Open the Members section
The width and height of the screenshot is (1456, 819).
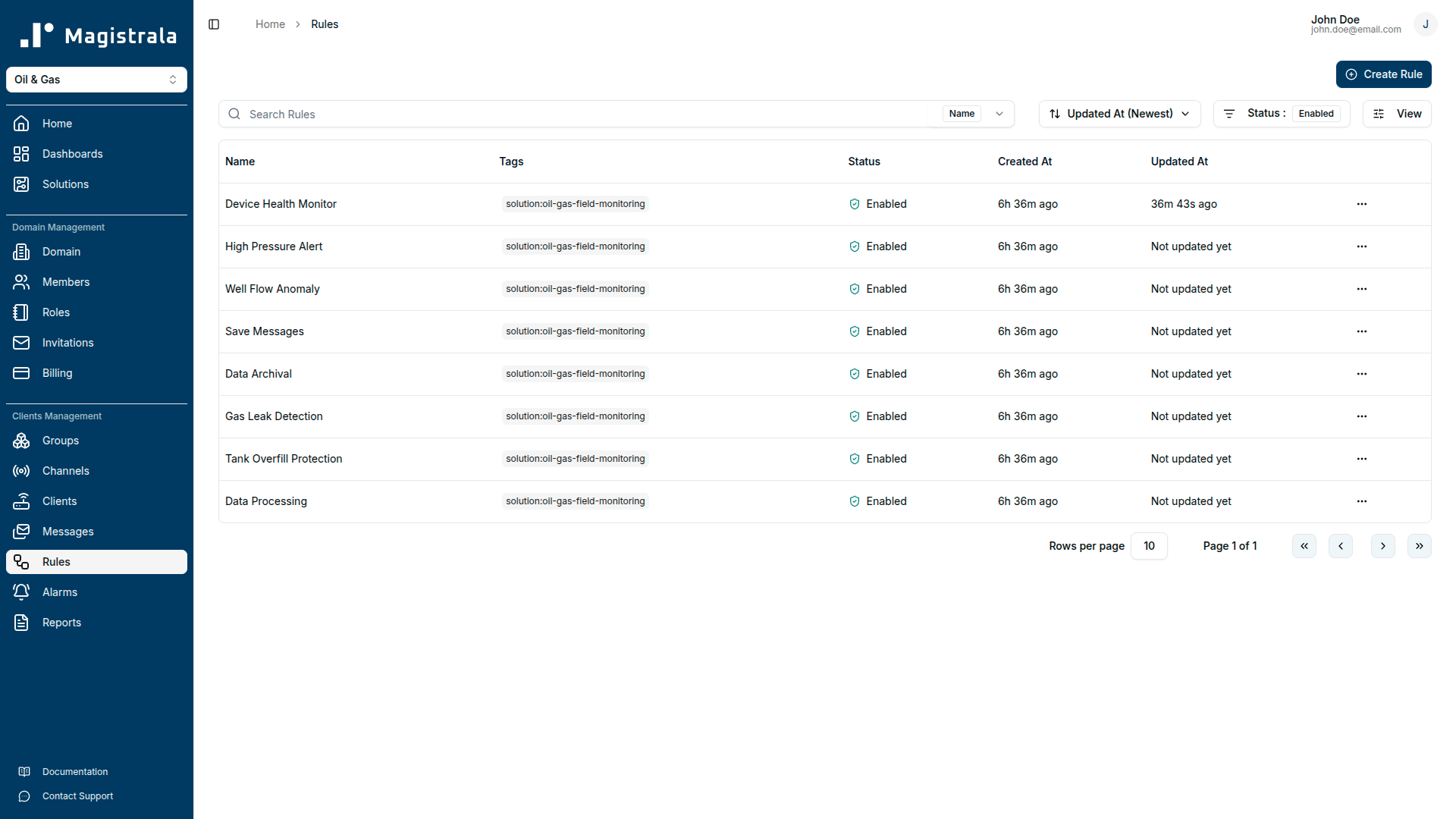coord(64,282)
